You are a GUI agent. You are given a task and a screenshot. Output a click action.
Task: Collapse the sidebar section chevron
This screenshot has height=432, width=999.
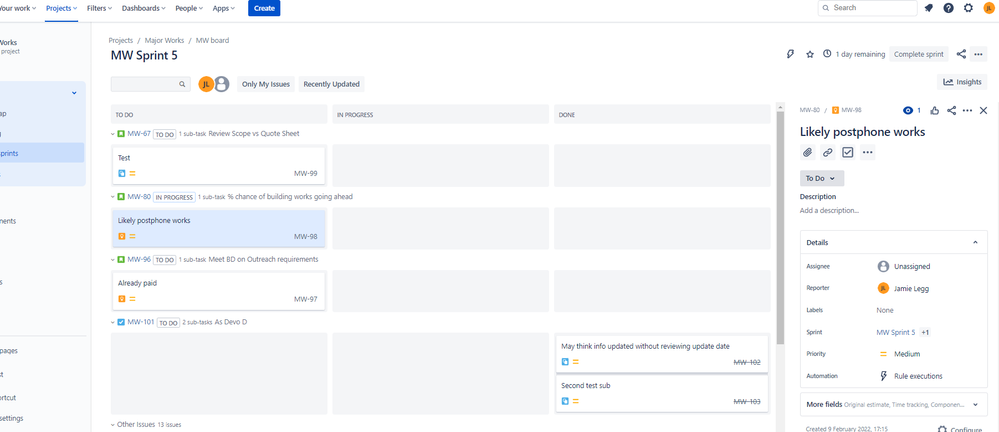pos(74,93)
